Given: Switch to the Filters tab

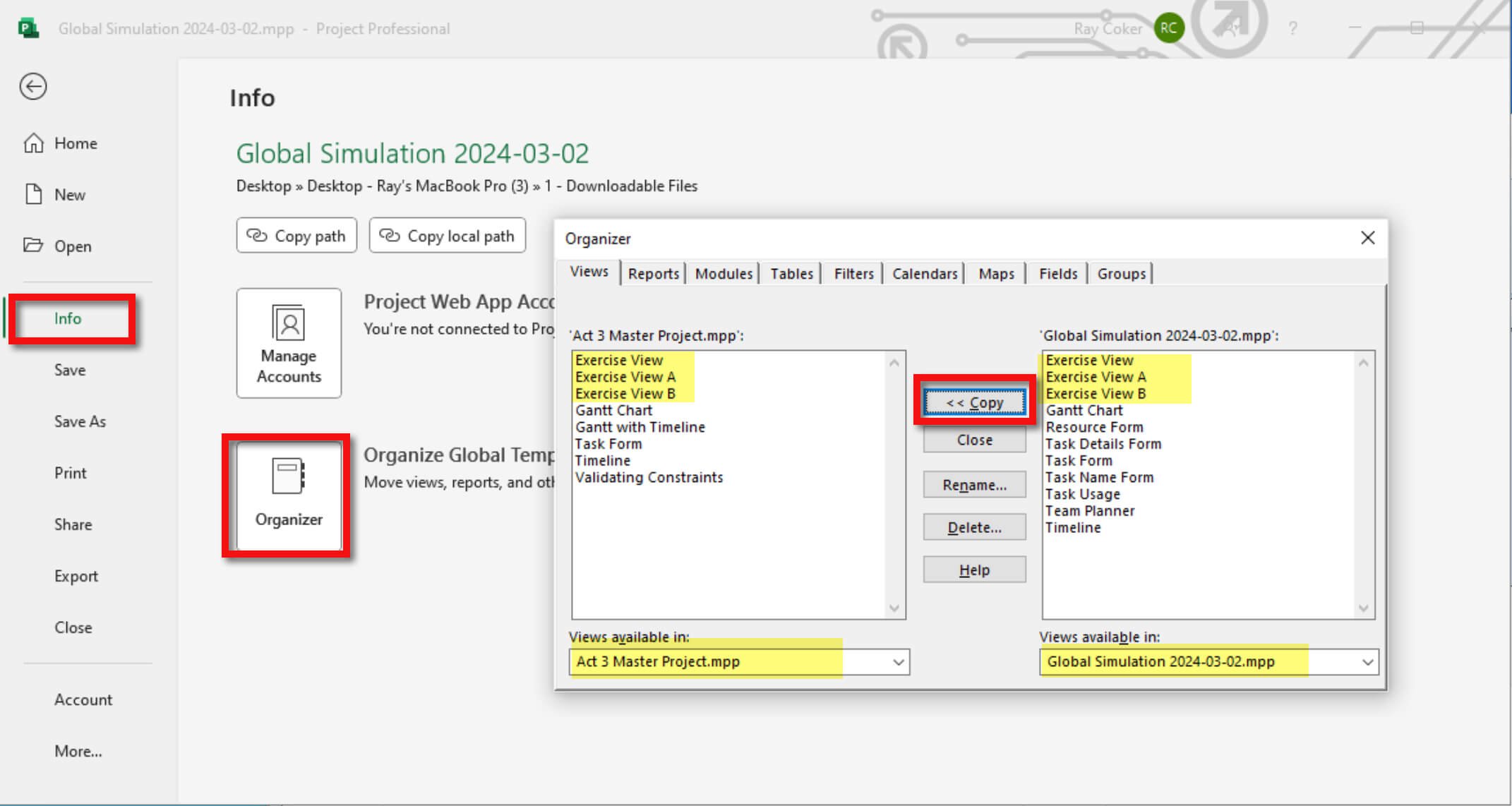Looking at the screenshot, I should 853,274.
